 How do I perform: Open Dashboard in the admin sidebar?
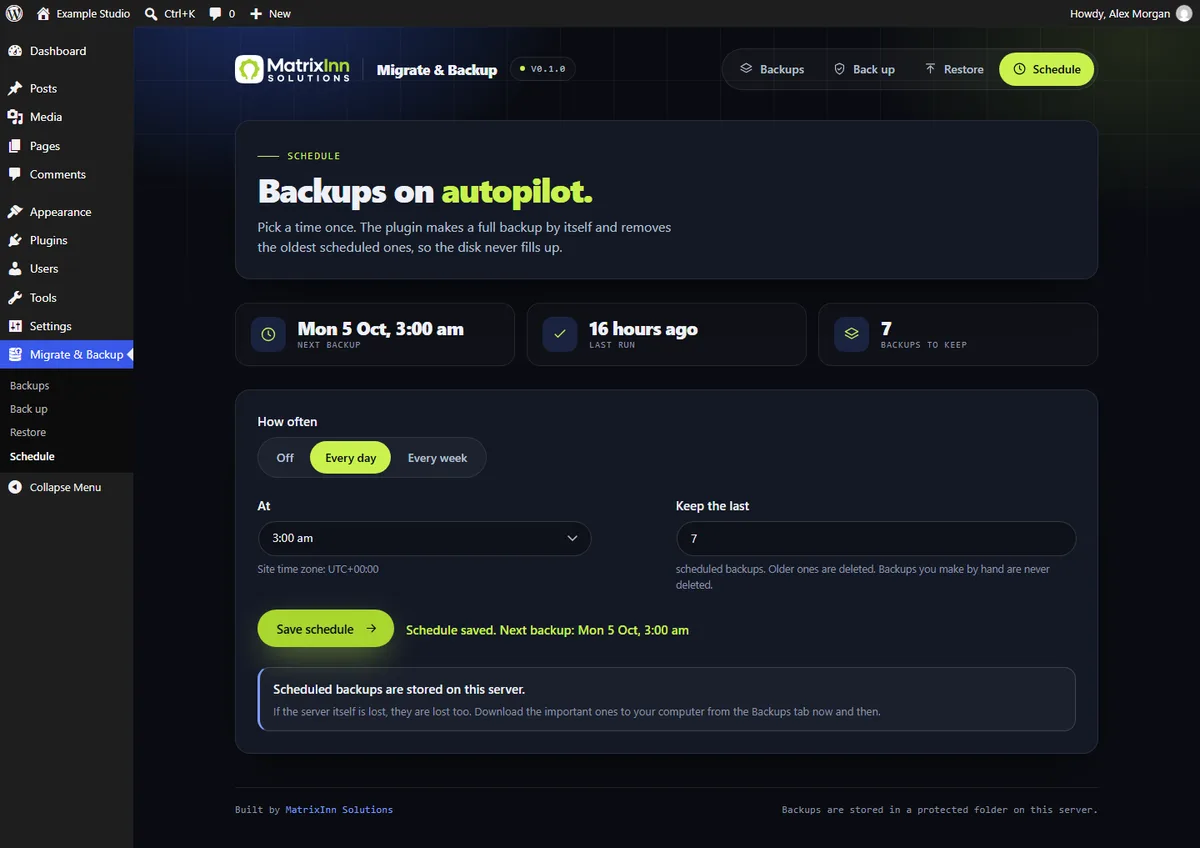(x=66, y=51)
